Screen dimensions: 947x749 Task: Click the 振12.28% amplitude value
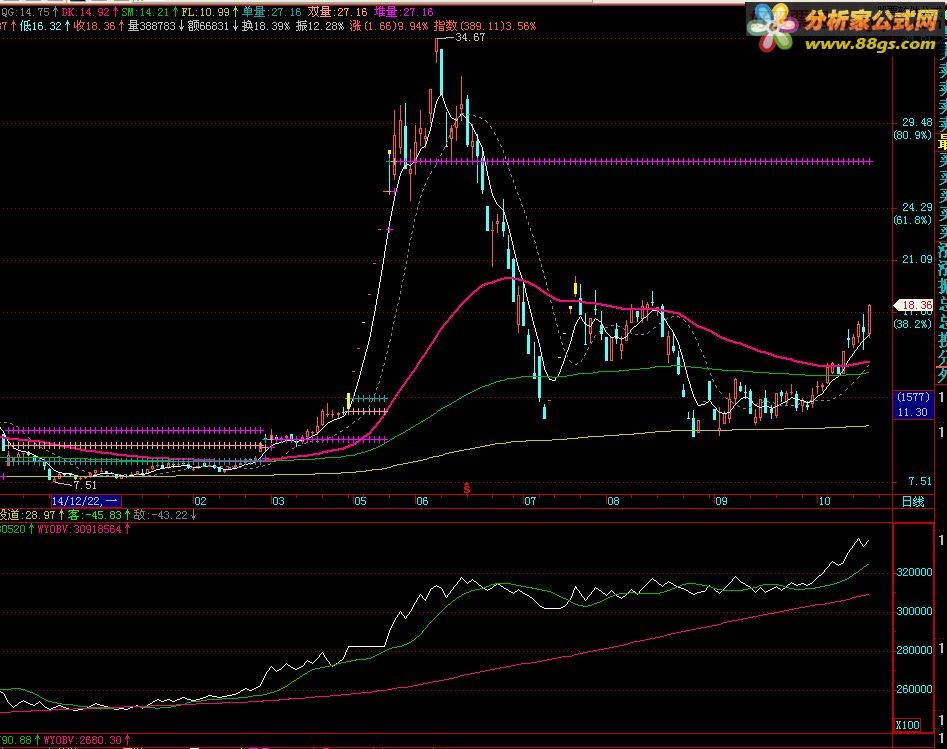[320, 26]
